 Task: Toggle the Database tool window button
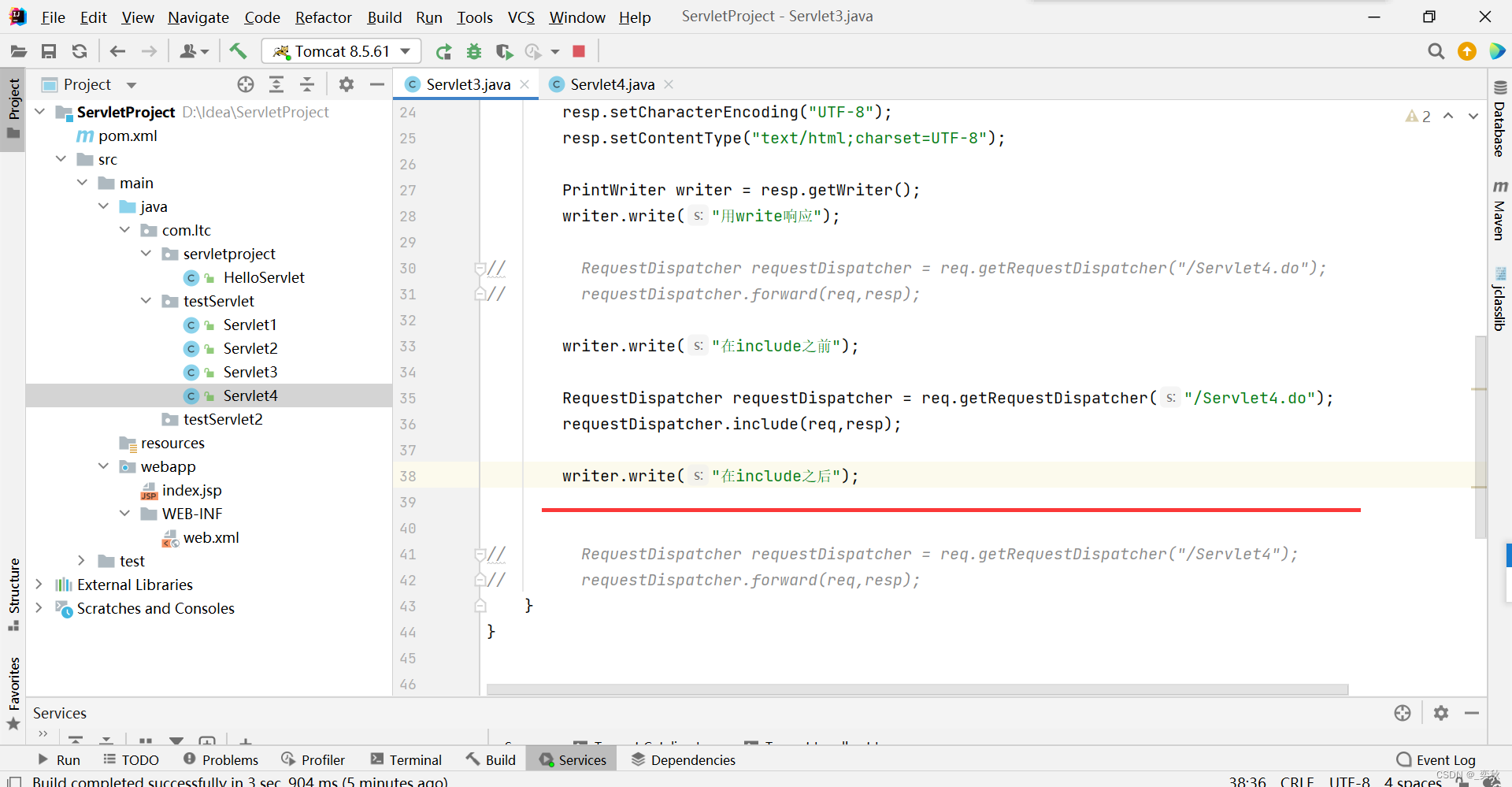click(1499, 118)
